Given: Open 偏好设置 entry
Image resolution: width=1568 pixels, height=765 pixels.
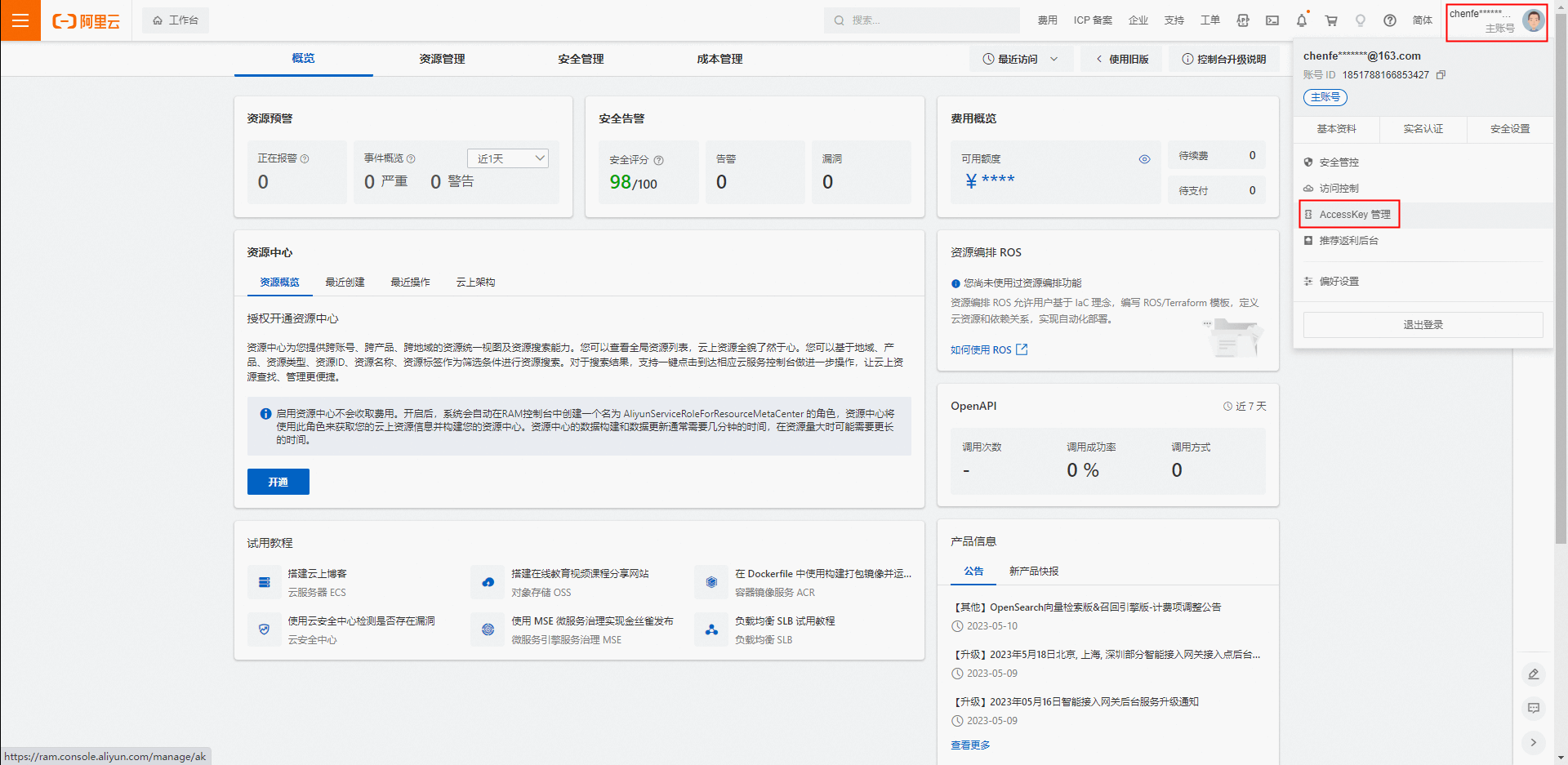Looking at the screenshot, I should [1423, 282].
